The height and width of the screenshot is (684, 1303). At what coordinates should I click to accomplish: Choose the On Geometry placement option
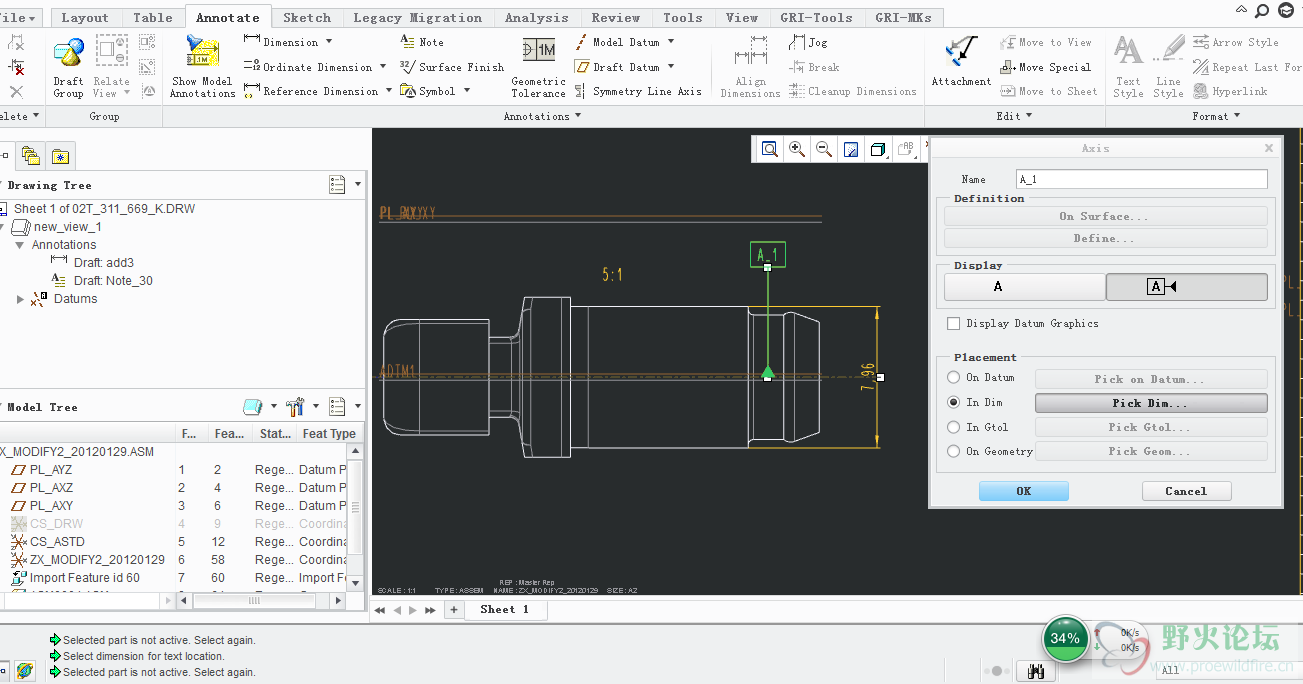point(953,452)
